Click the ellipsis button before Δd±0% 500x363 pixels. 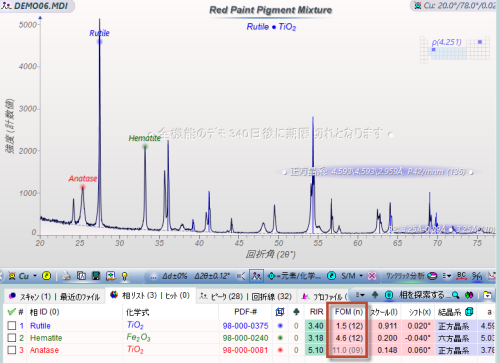[153, 277]
